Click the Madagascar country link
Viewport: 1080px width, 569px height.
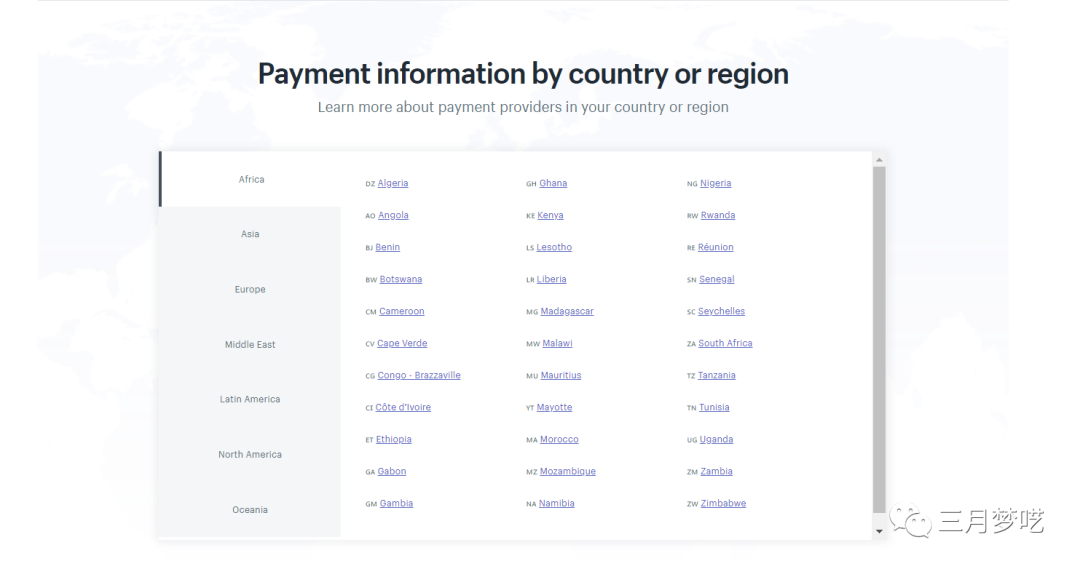(x=567, y=312)
